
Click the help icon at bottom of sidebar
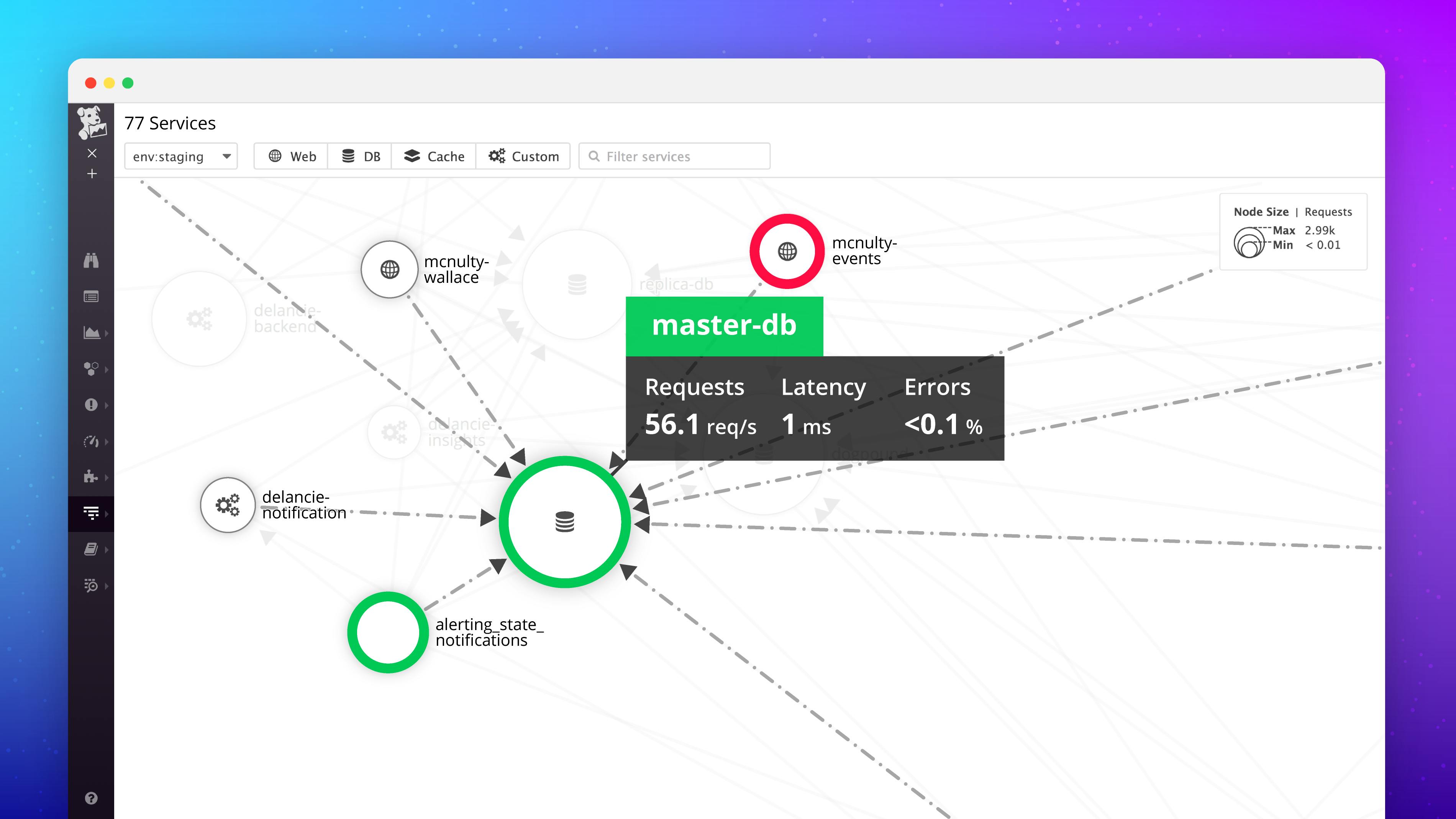tap(92, 797)
